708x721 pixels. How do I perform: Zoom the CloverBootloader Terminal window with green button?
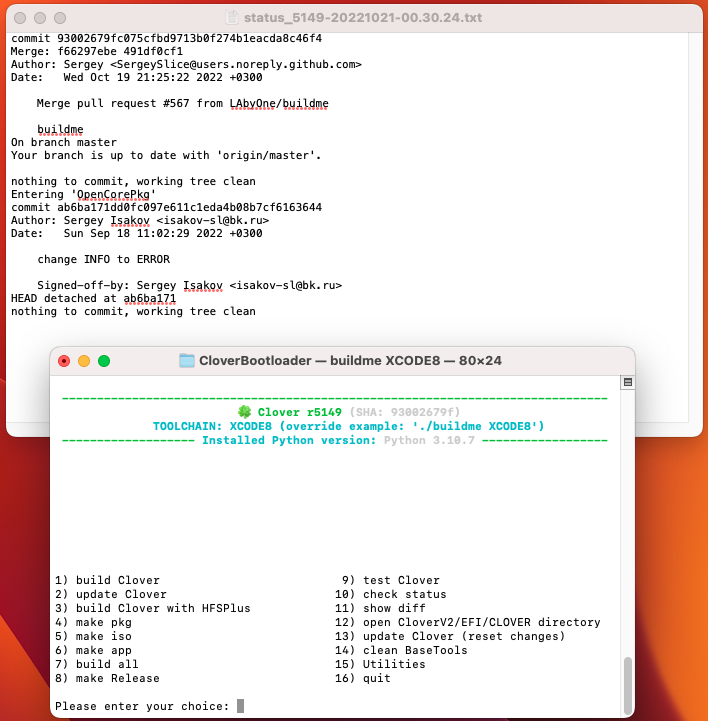(104, 361)
